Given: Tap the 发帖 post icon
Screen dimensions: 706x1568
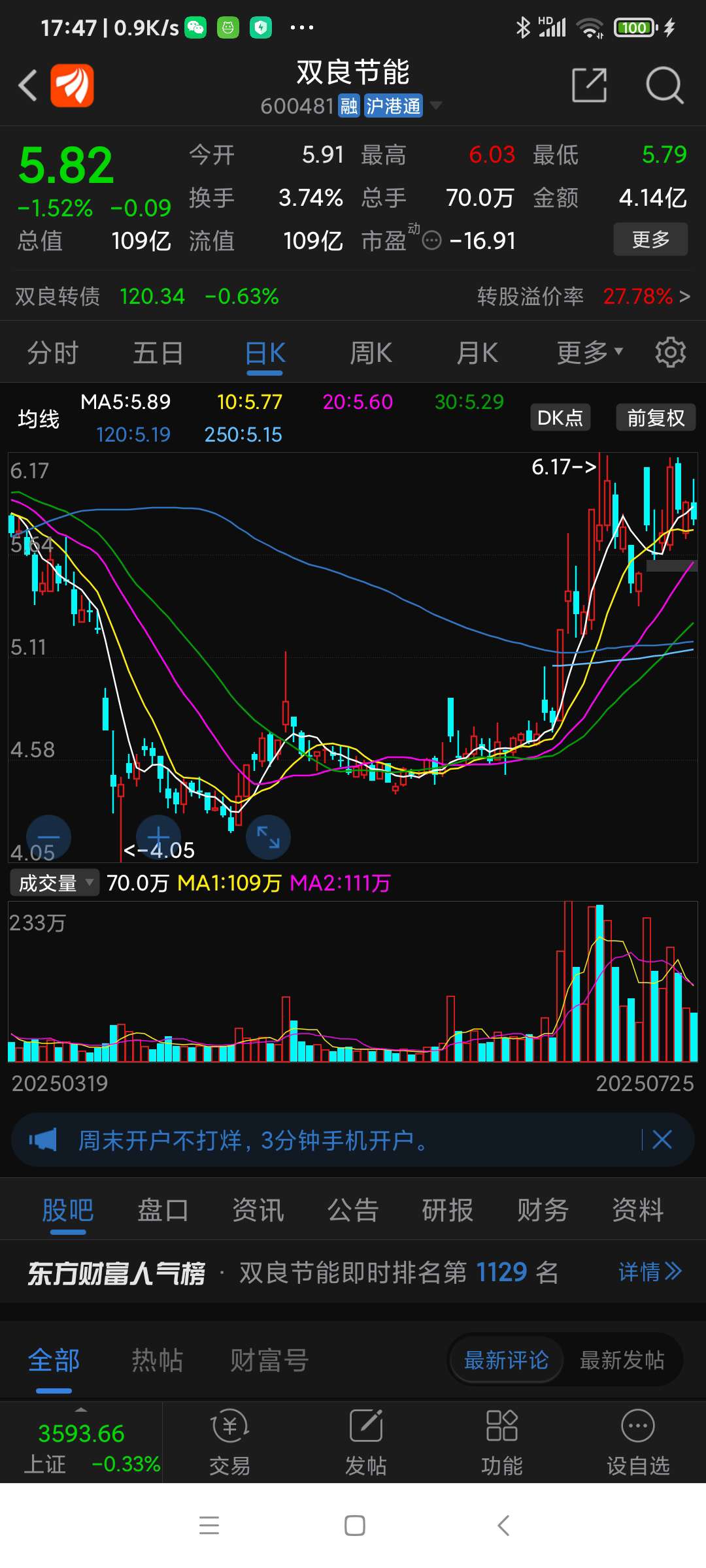Looking at the screenshot, I should coord(366,1443).
